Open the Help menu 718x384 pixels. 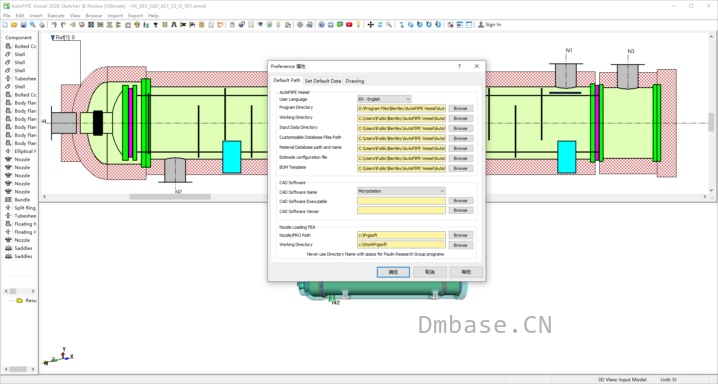click(x=153, y=16)
